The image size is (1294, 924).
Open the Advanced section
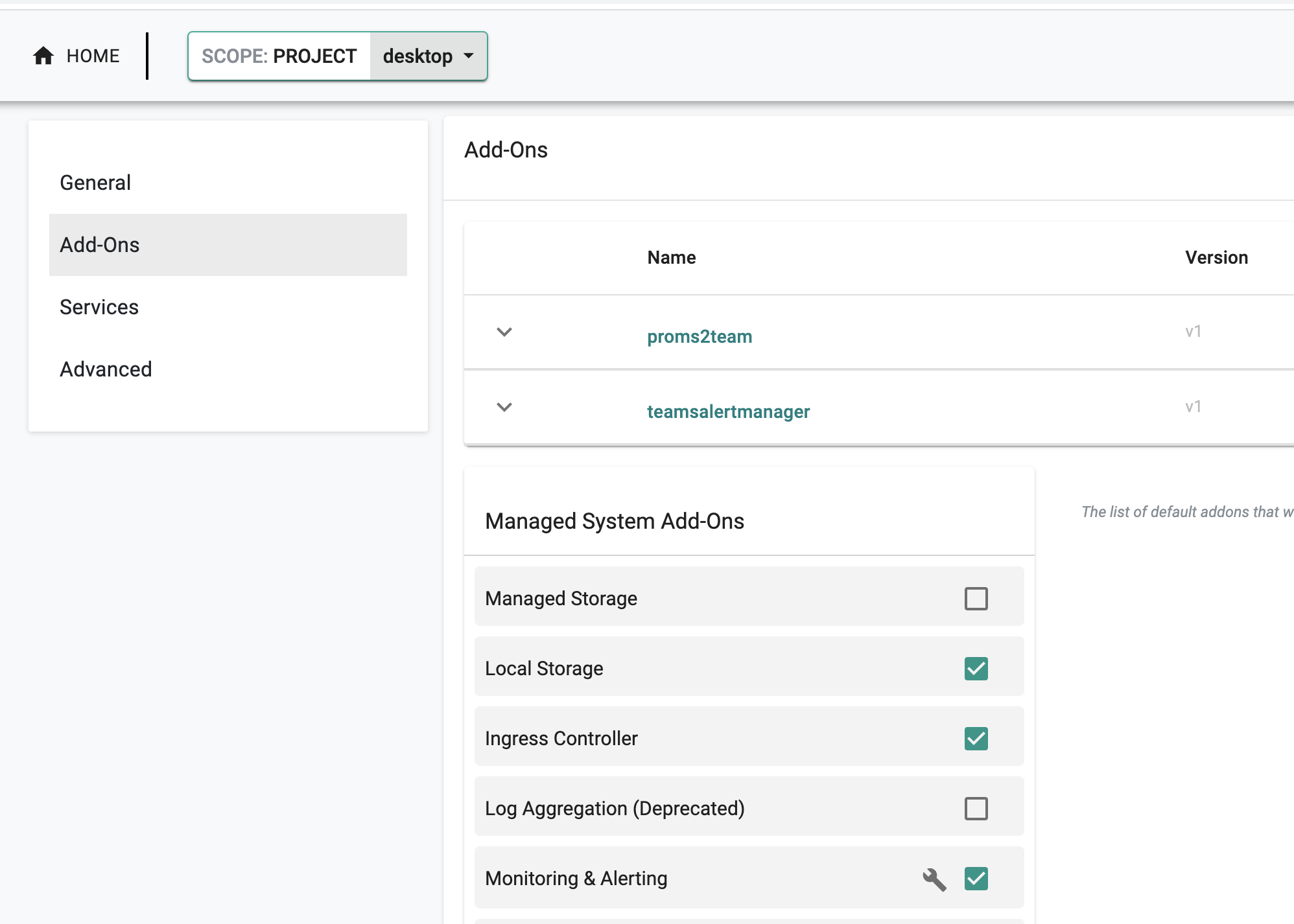coord(228,369)
